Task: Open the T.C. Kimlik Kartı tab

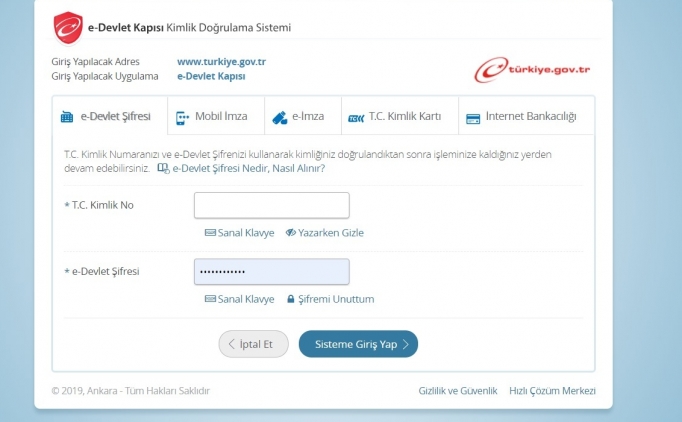Action: click(404, 117)
